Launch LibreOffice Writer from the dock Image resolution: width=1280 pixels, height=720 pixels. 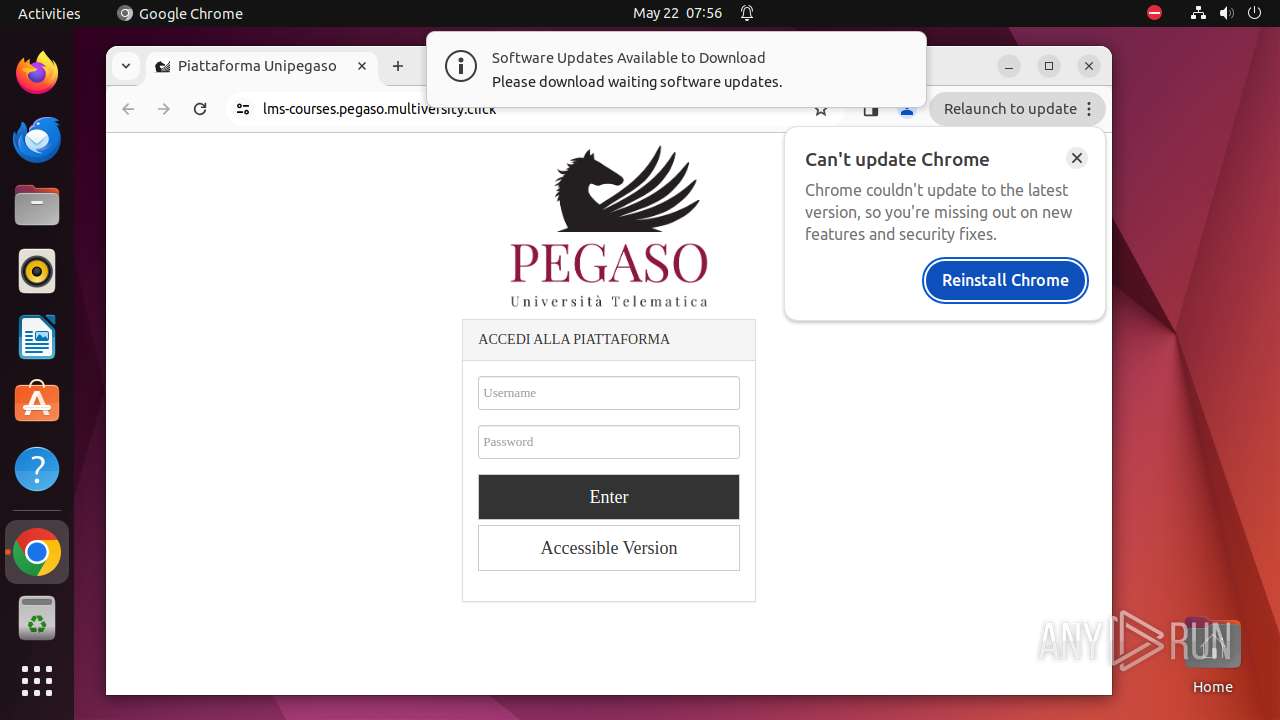pyautogui.click(x=37, y=337)
